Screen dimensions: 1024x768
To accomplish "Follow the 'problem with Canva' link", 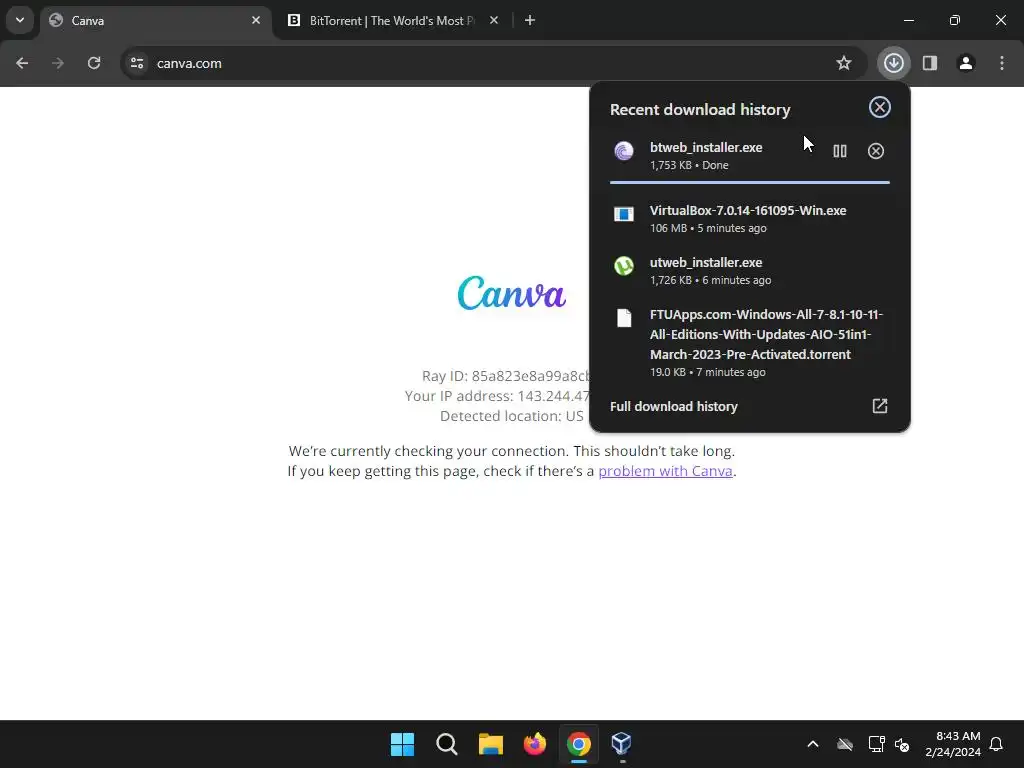I will [665, 471].
